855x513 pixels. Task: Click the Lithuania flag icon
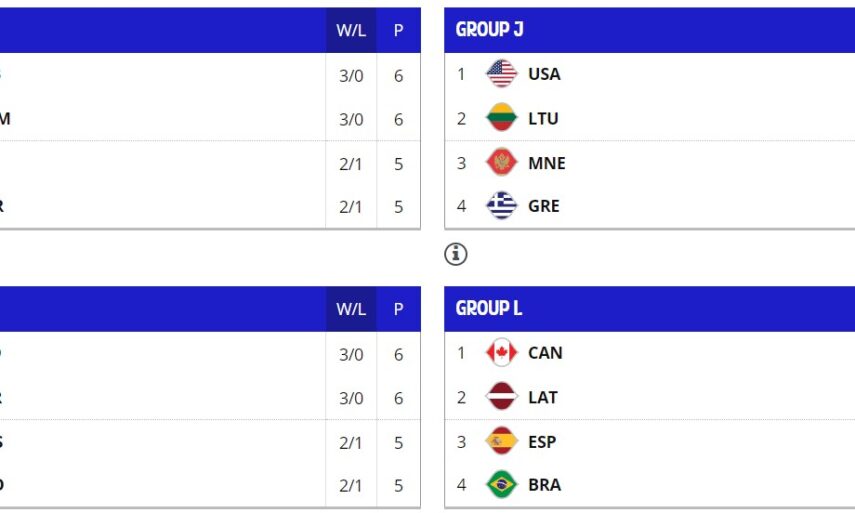click(x=501, y=118)
